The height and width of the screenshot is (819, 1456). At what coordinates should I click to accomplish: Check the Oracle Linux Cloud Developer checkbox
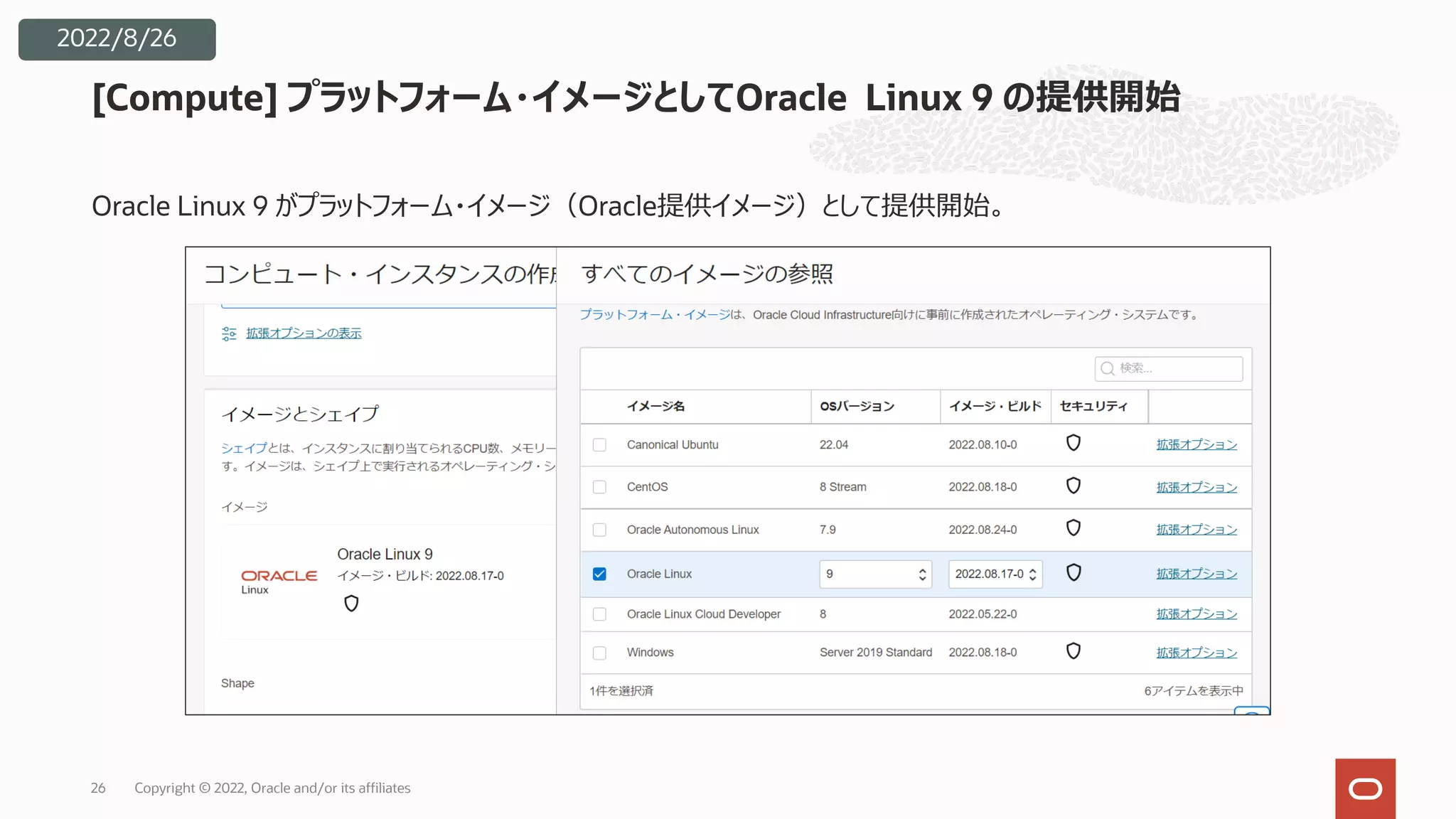click(x=599, y=614)
